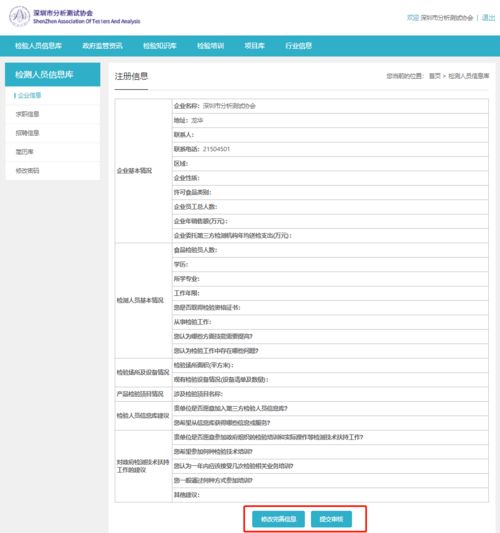Viewport: 500px width, 533px height.
Task: Select 项目库 in top navigation
Action: [254, 46]
